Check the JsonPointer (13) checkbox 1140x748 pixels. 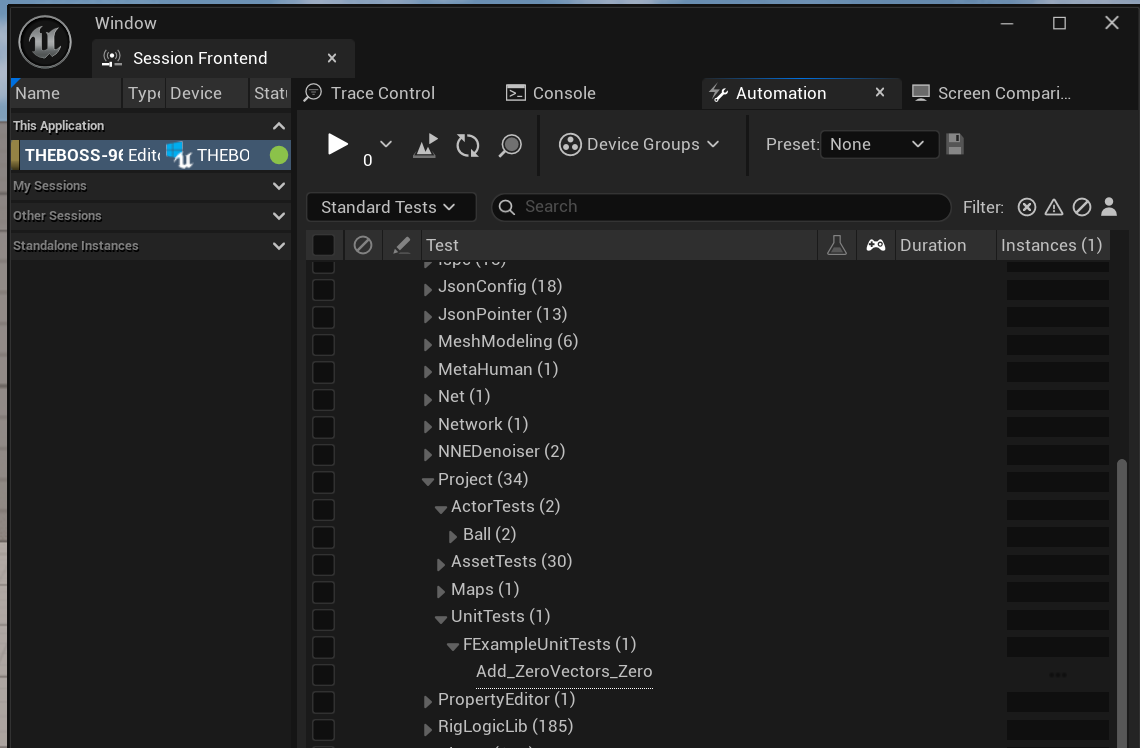(324, 317)
